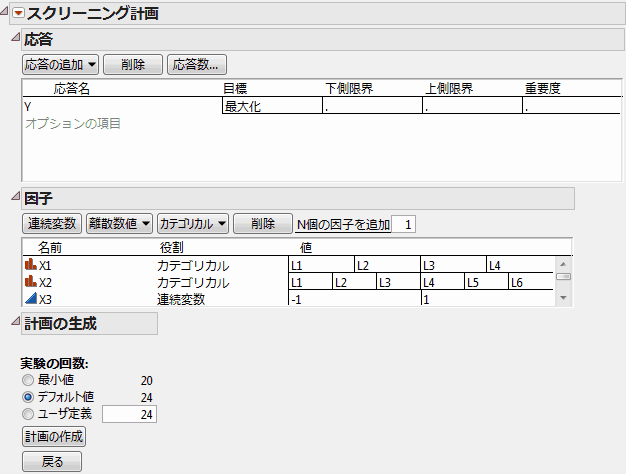Click the categorical bar icon beside X1
The width and height of the screenshot is (626, 474).
click(30, 264)
